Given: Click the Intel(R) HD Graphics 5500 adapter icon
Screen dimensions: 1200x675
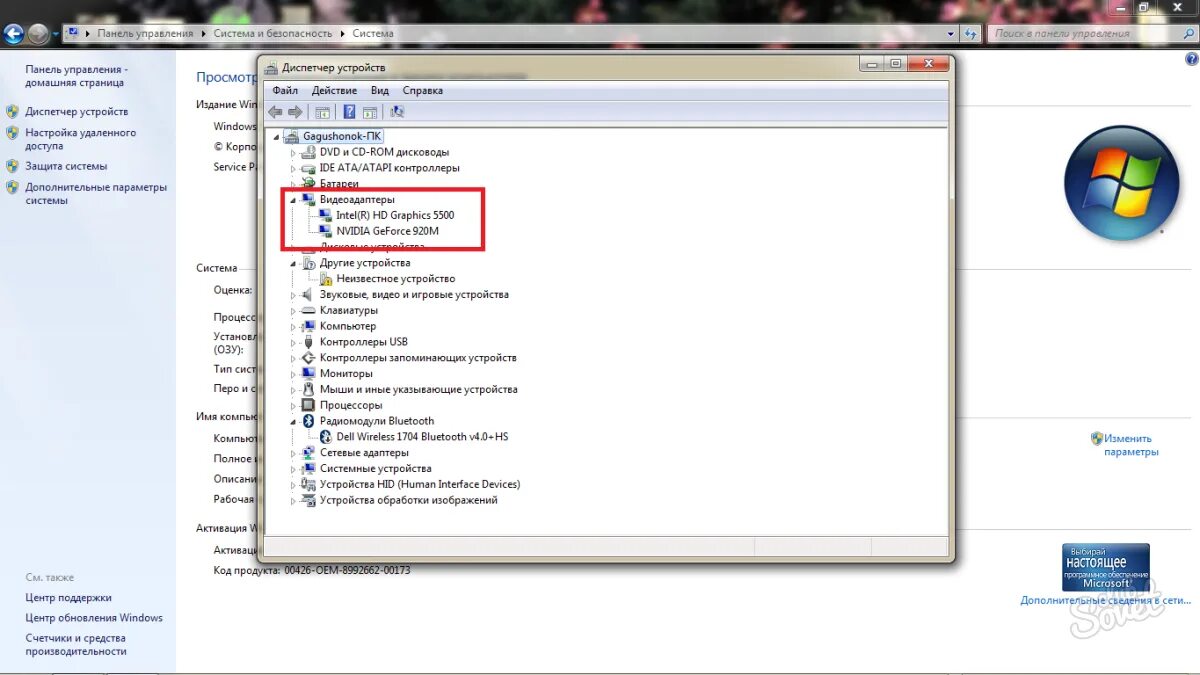Looking at the screenshot, I should [x=325, y=215].
